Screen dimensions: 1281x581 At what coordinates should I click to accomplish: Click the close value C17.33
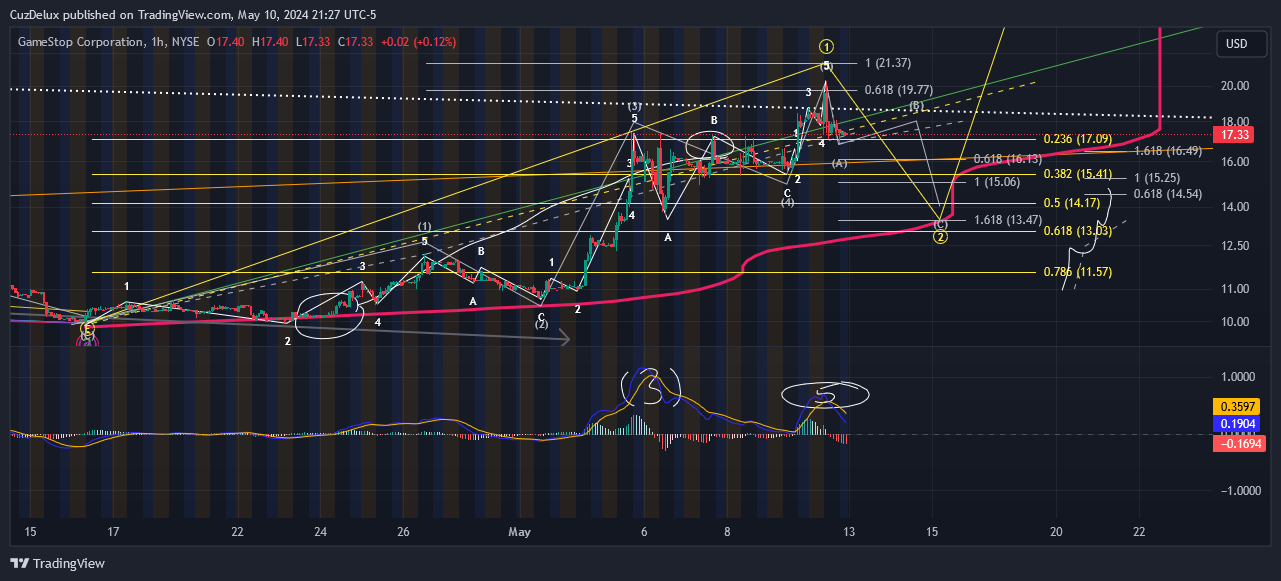point(356,43)
